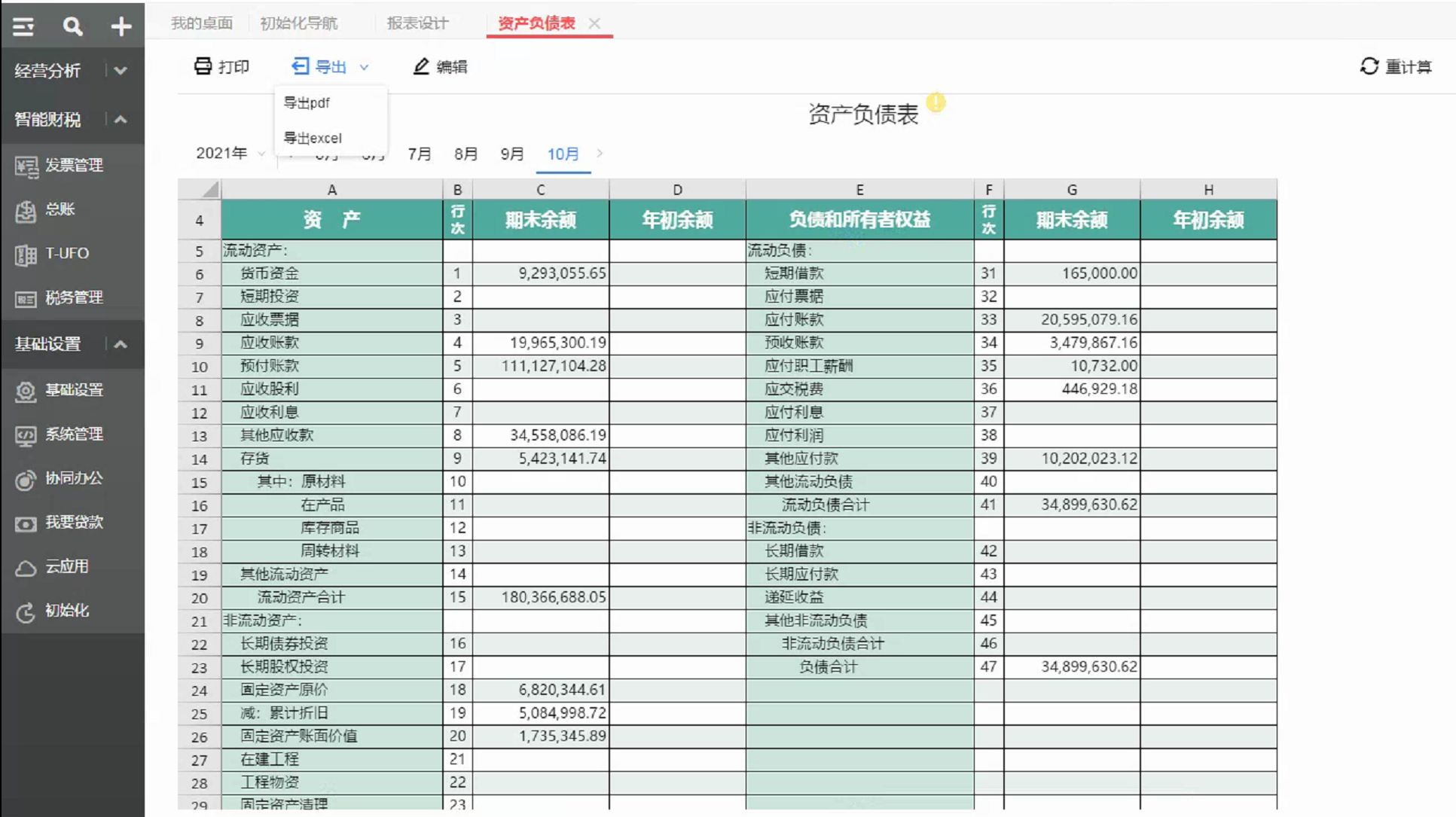Choose 导出pdf from the menu
This screenshot has width=1456, height=817.
tap(307, 102)
